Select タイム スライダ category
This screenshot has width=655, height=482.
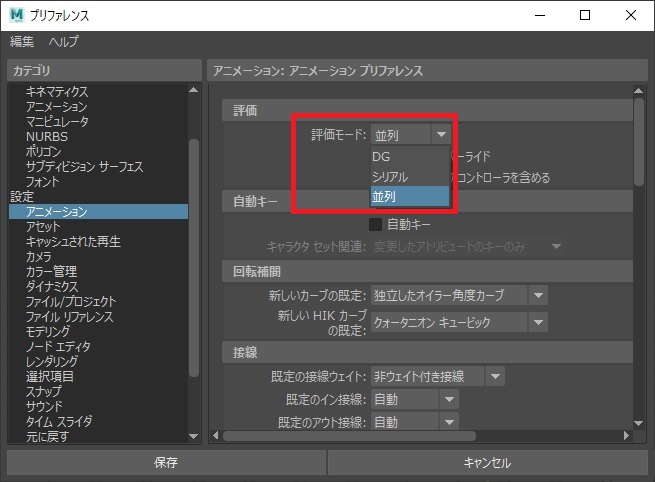point(59,421)
